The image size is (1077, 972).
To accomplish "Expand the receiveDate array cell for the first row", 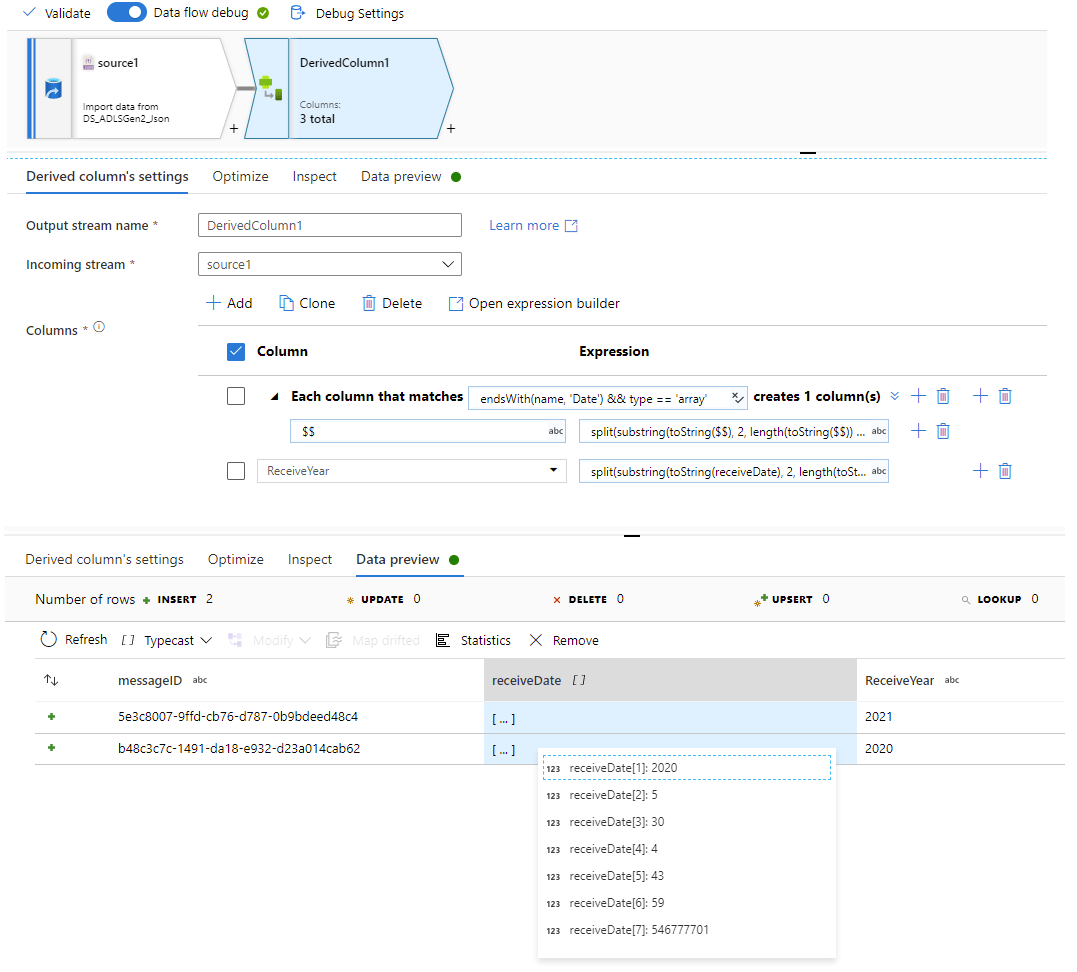I will click(504, 718).
